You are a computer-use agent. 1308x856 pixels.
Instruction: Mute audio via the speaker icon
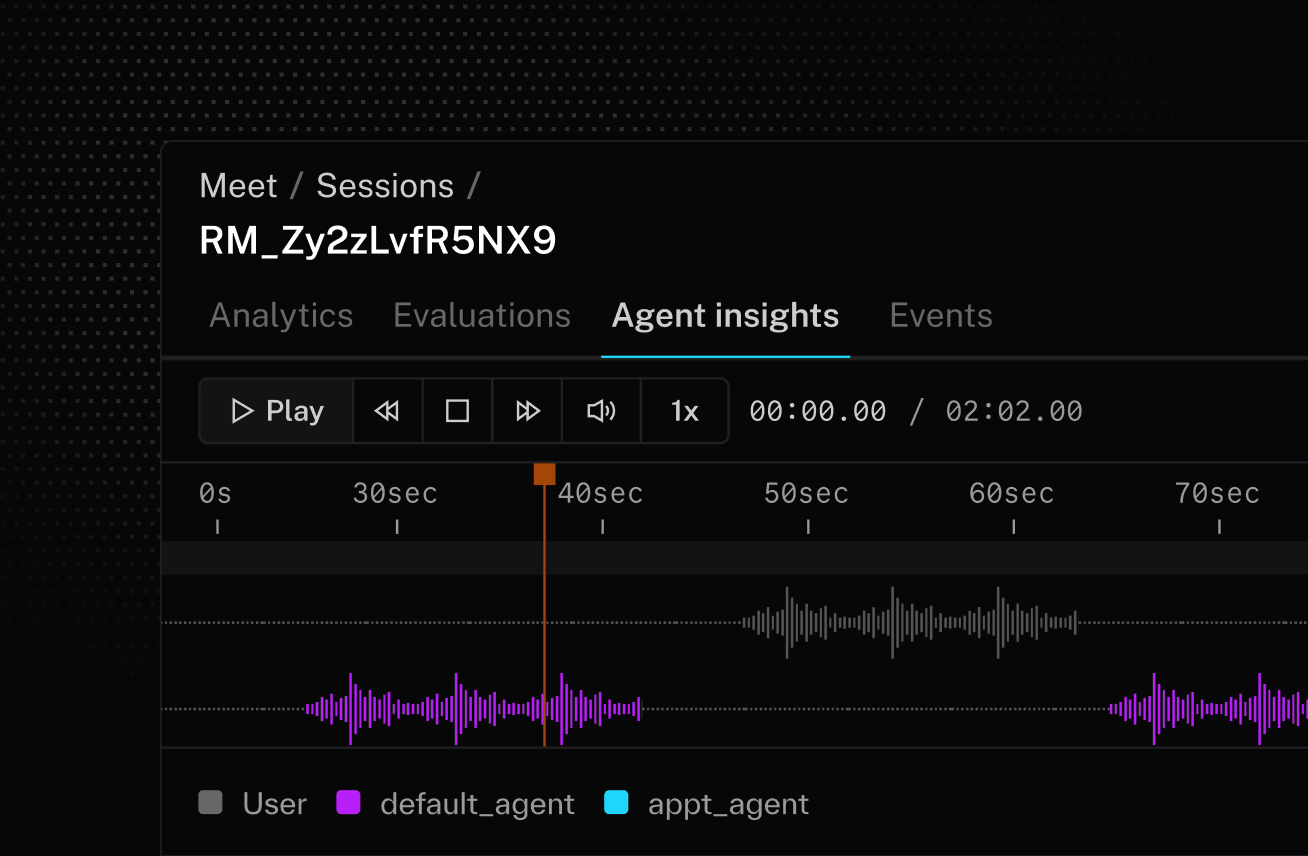click(601, 410)
